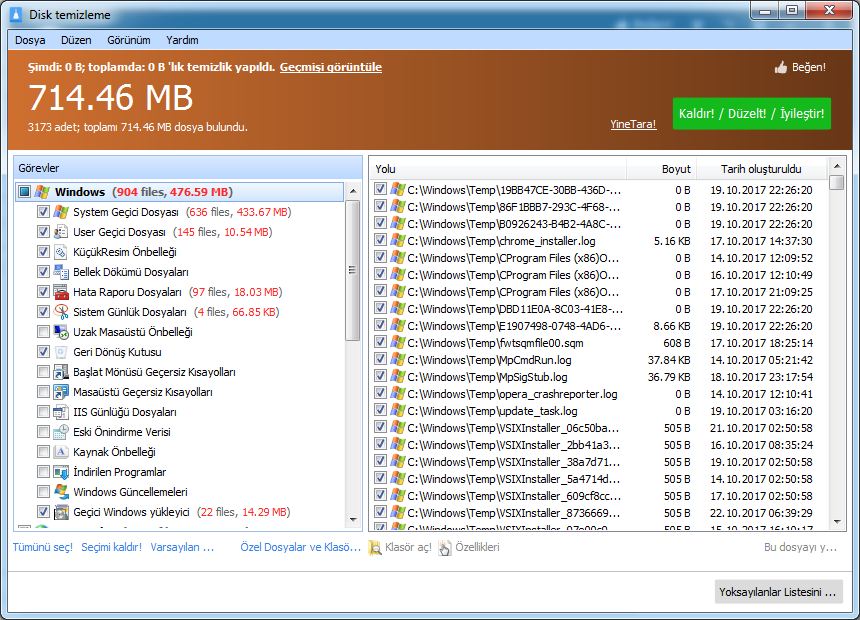Image resolution: width=860 pixels, height=620 pixels.
Task: Open the Görünüm menu
Action: click(129, 40)
